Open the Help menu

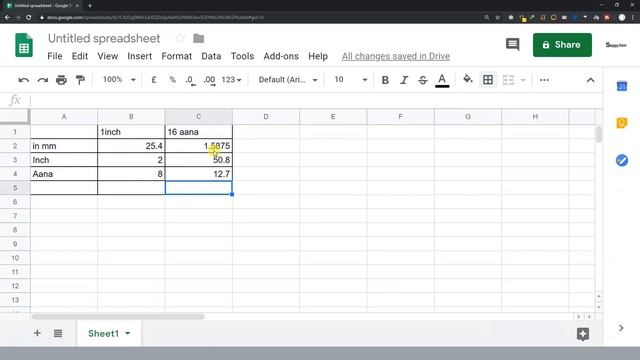[318, 56]
